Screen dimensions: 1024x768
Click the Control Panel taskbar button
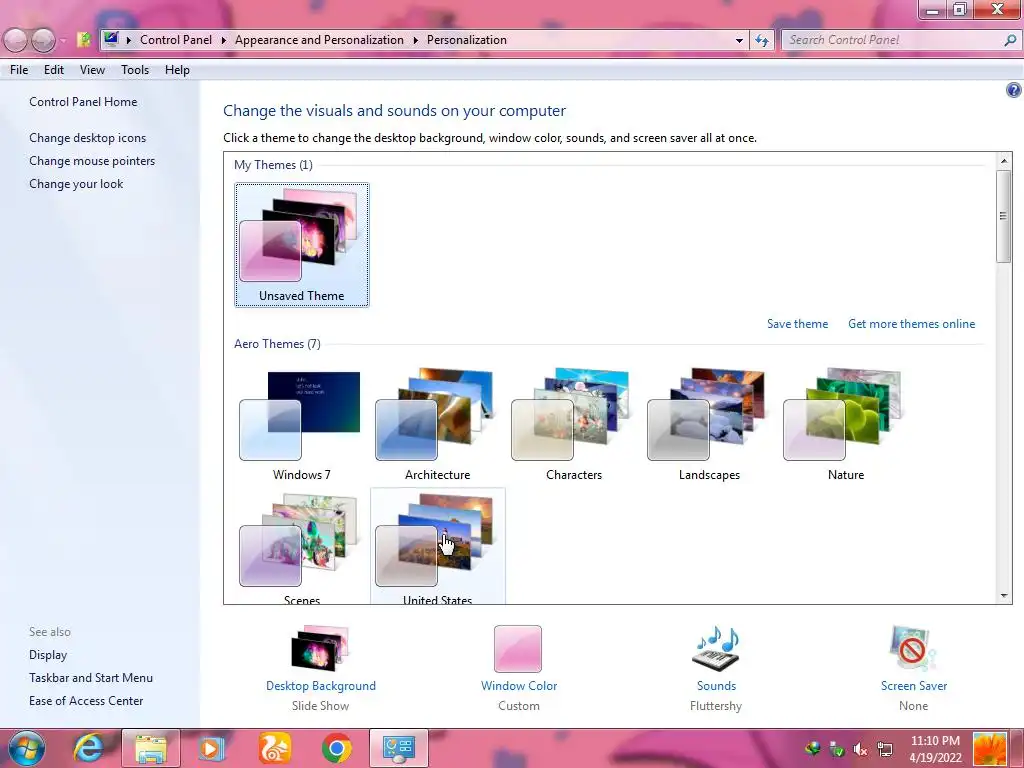(x=399, y=748)
